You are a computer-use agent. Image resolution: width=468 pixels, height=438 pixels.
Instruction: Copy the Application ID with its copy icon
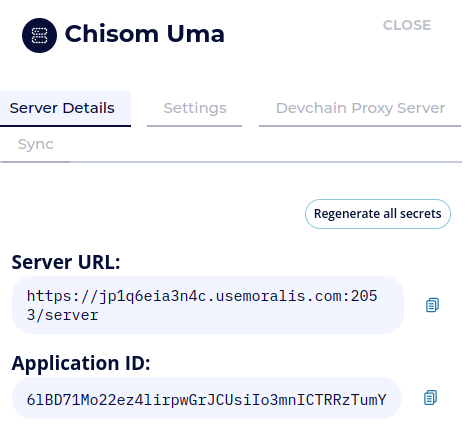[430, 398]
